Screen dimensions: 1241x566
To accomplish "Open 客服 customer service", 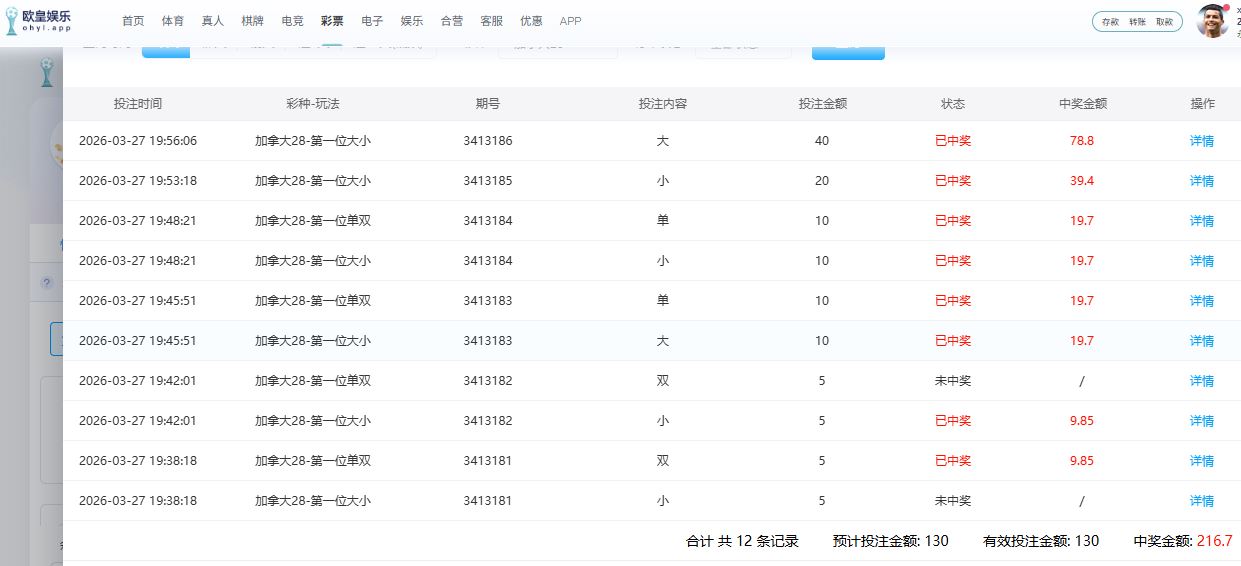I will coord(491,21).
